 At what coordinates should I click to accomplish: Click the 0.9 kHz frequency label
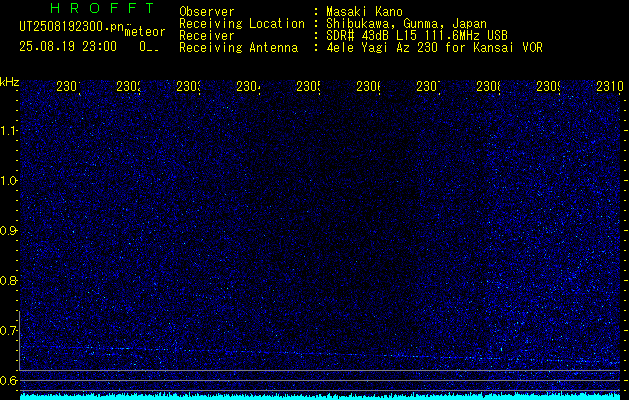pos(9,231)
